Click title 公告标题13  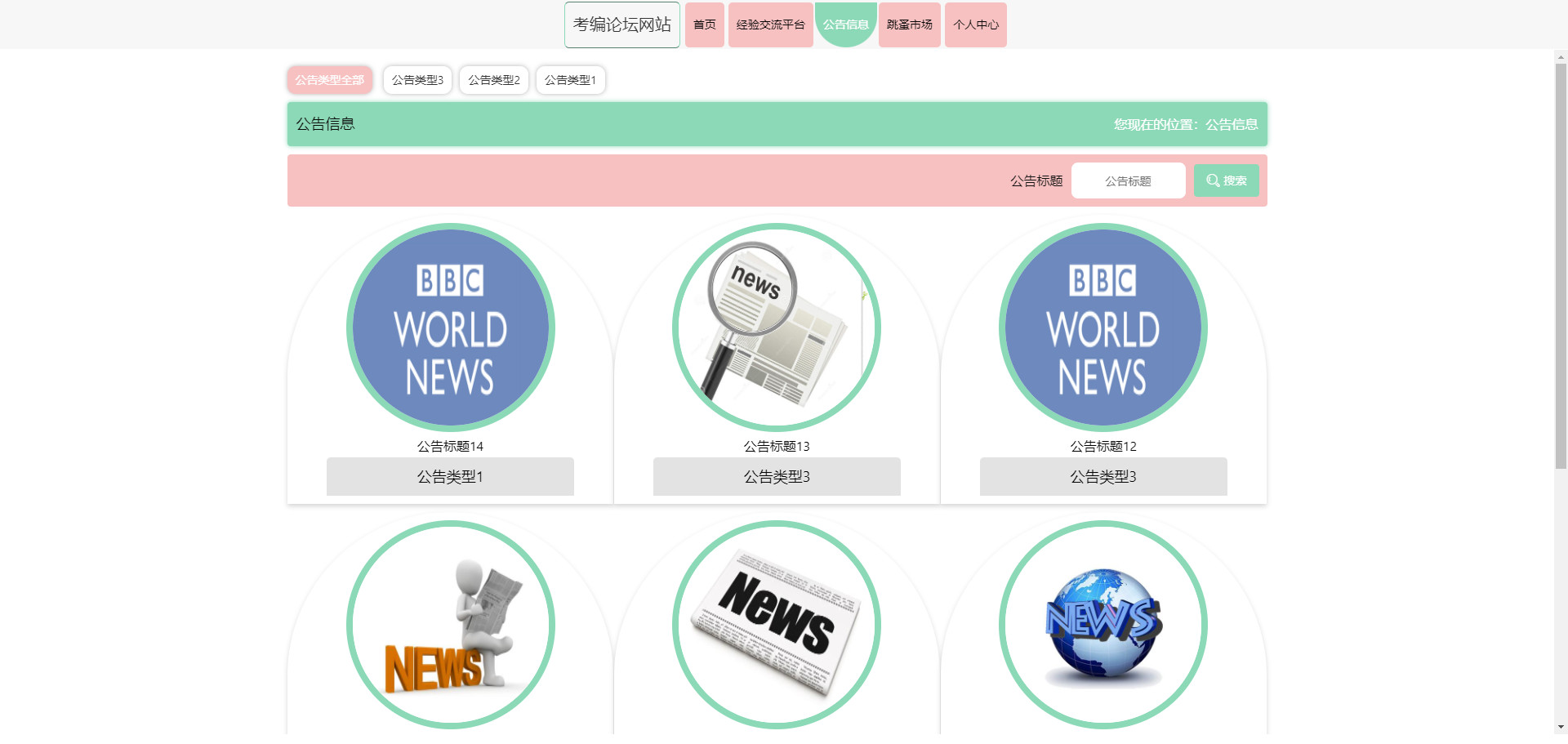(777, 446)
